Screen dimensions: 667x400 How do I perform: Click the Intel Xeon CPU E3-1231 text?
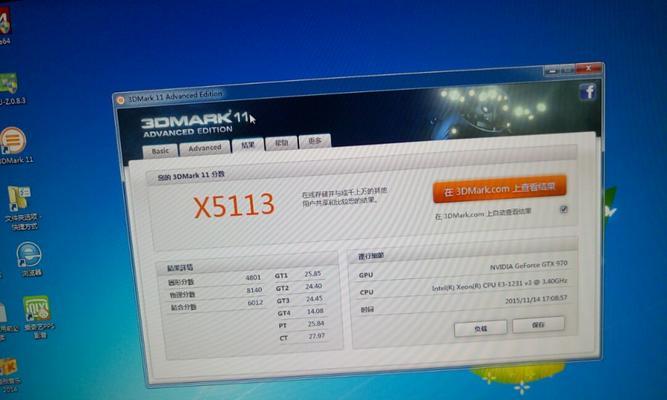499,285
